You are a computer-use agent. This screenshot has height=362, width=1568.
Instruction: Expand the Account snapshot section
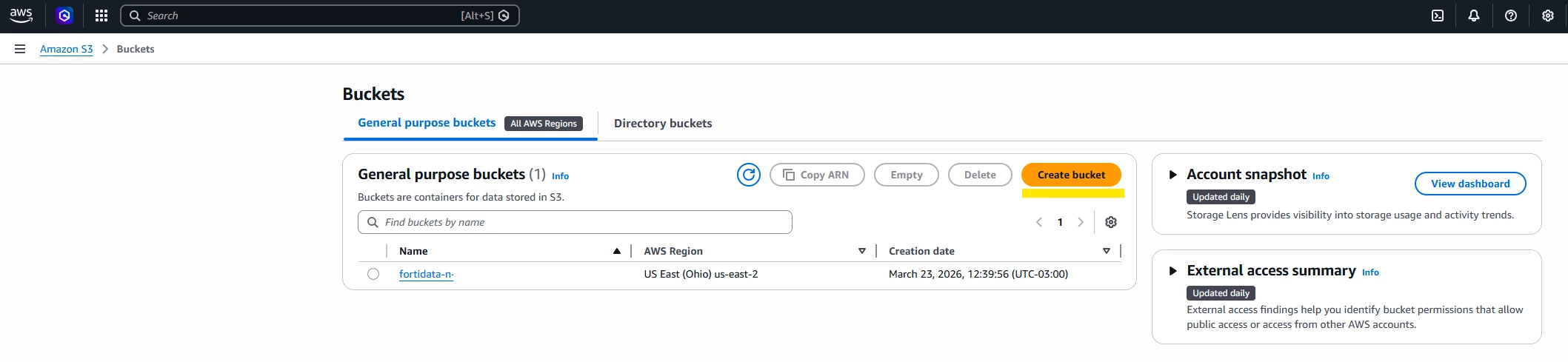tap(1173, 175)
